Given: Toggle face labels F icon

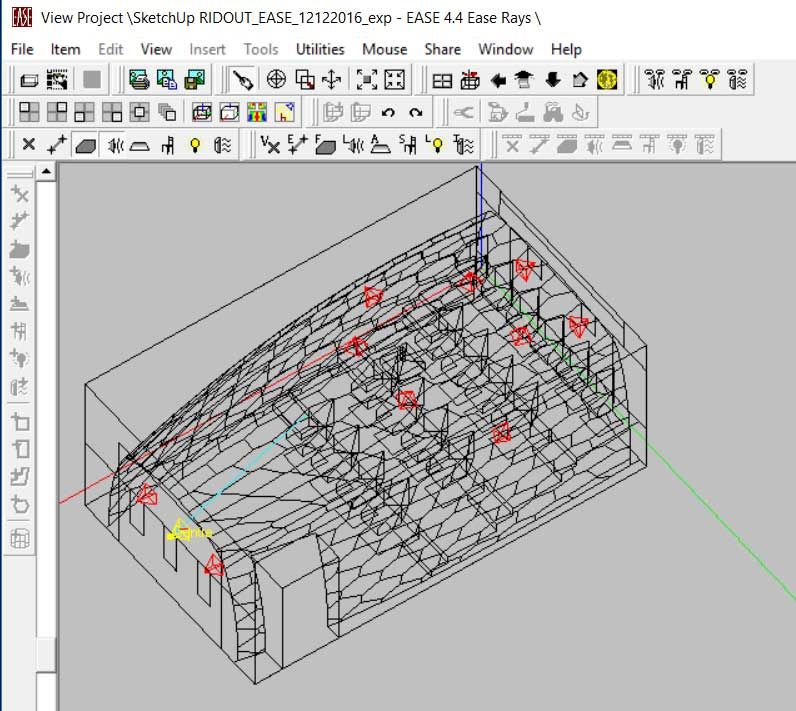Looking at the screenshot, I should click(x=325, y=145).
